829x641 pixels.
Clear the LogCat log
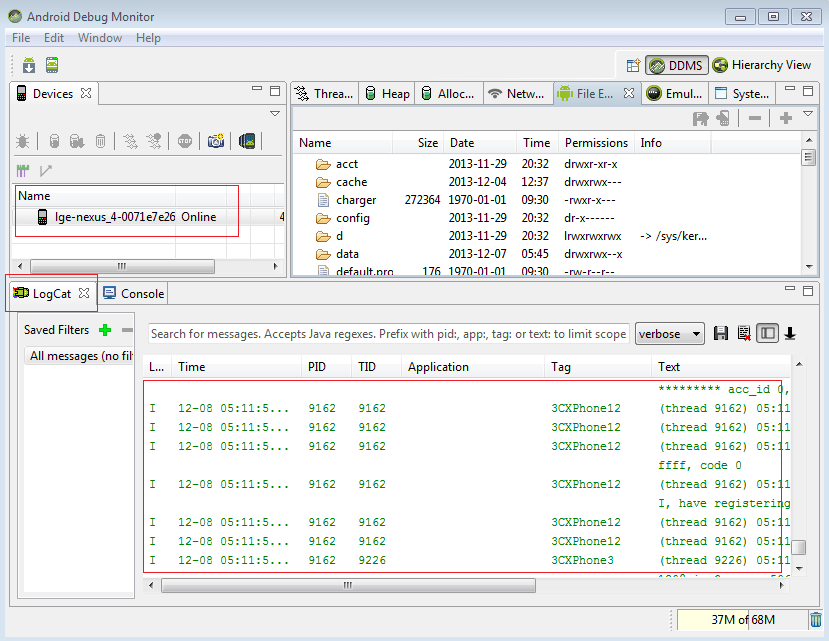[x=744, y=333]
